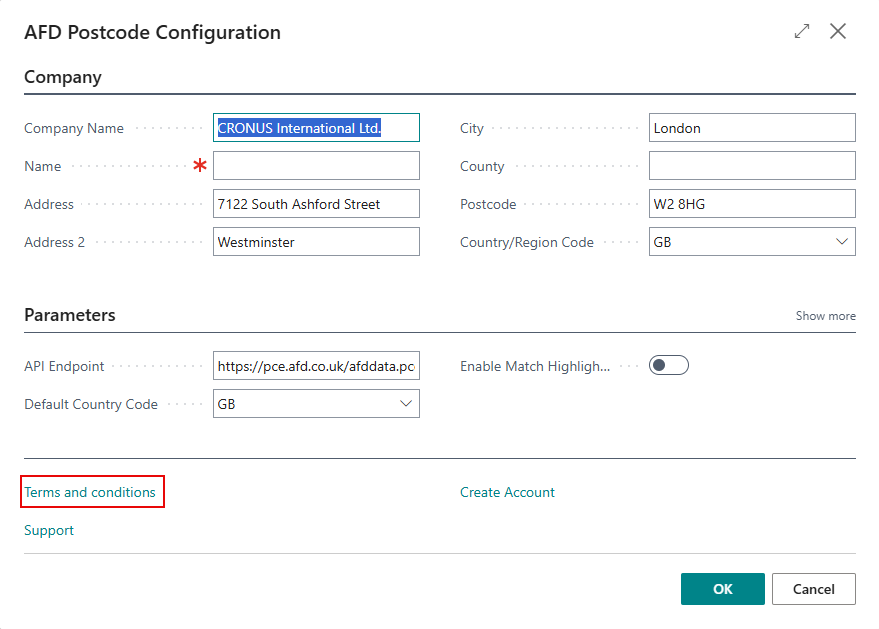
Task: Edit the City field showing London
Action: click(x=752, y=127)
